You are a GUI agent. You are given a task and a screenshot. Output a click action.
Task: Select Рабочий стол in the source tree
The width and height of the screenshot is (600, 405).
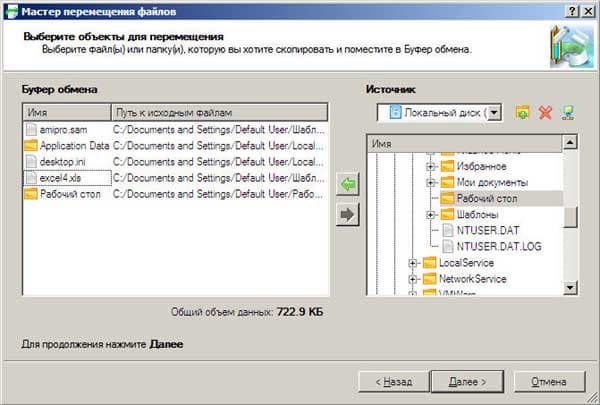coord(487,199)
